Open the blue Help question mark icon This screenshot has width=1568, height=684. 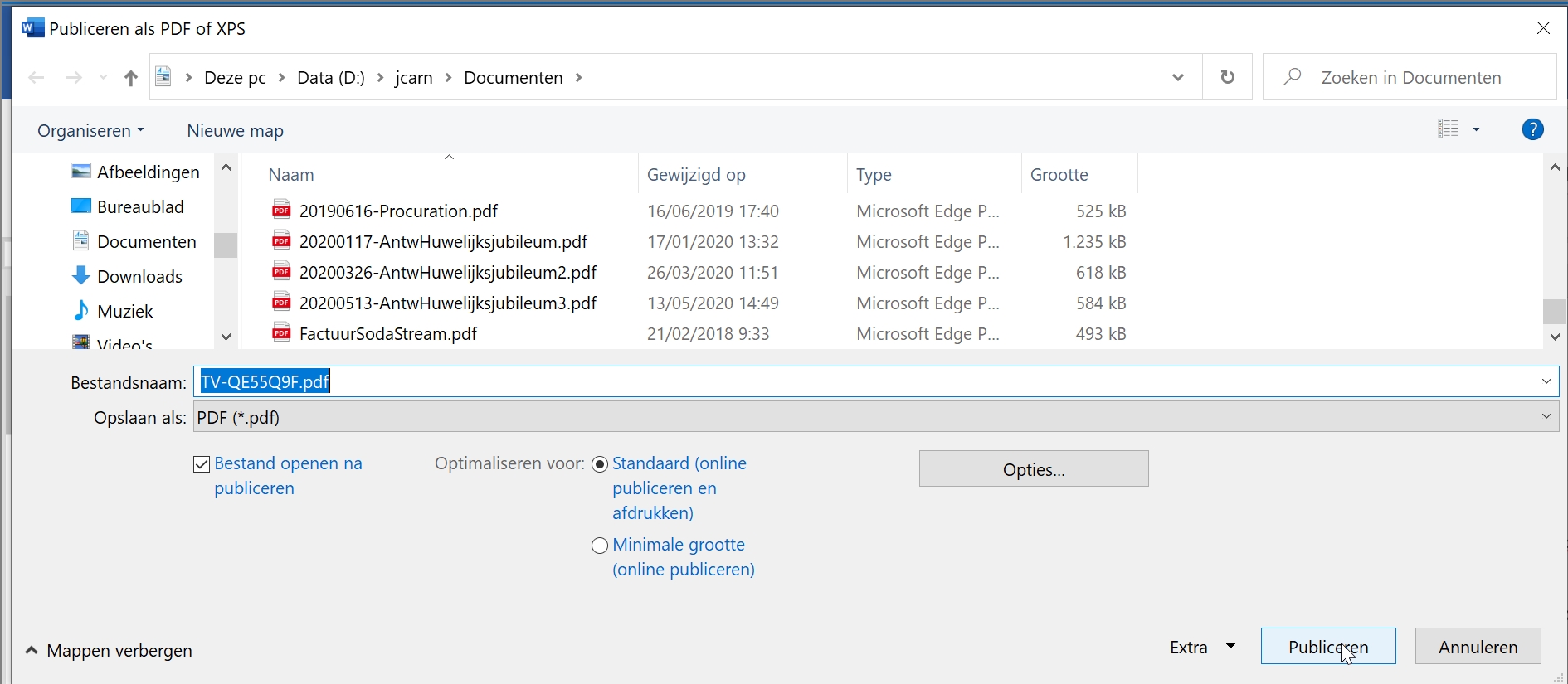pyautogui.click(x=1532, y=129)
